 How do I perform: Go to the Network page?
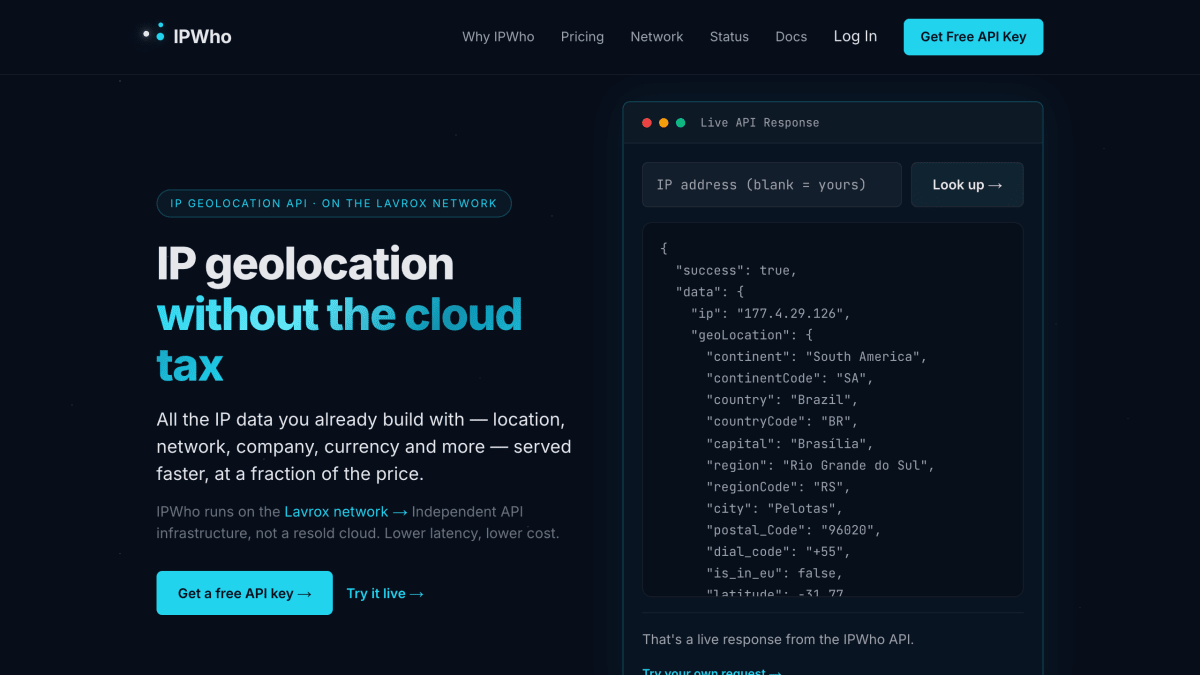point(657,37)
